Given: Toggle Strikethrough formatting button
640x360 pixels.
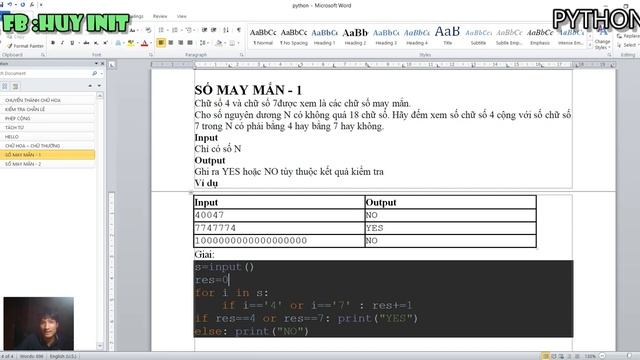Looking at the screenshot, I should coord(86,43).
